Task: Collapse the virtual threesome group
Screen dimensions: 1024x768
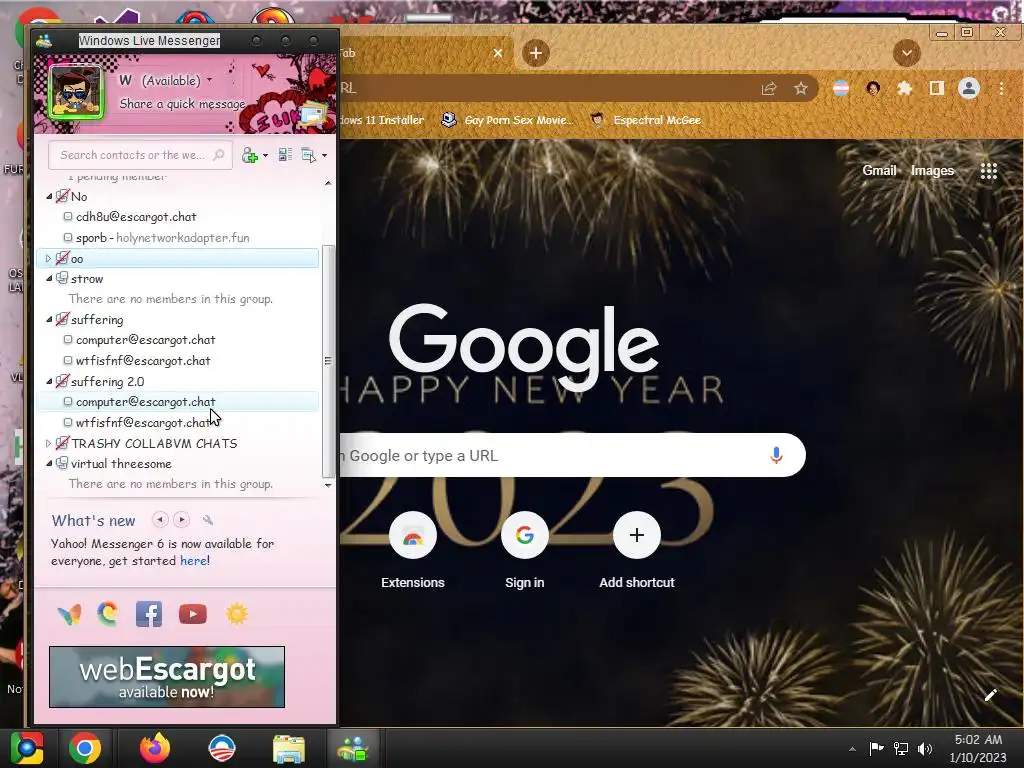Action: click(49, 463)
